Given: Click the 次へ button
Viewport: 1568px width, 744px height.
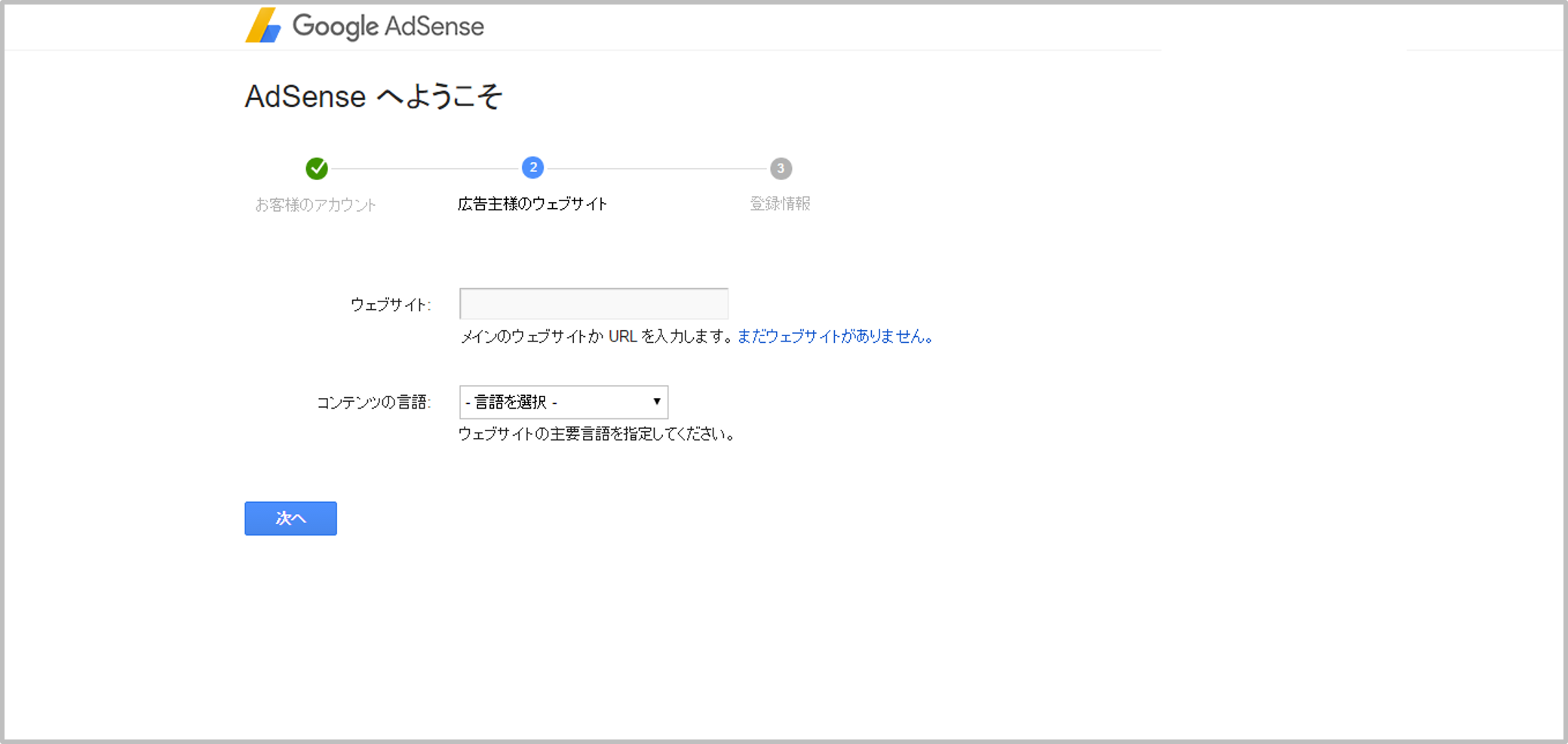Looking at the screenshot, I should click(x=290, y=519).
